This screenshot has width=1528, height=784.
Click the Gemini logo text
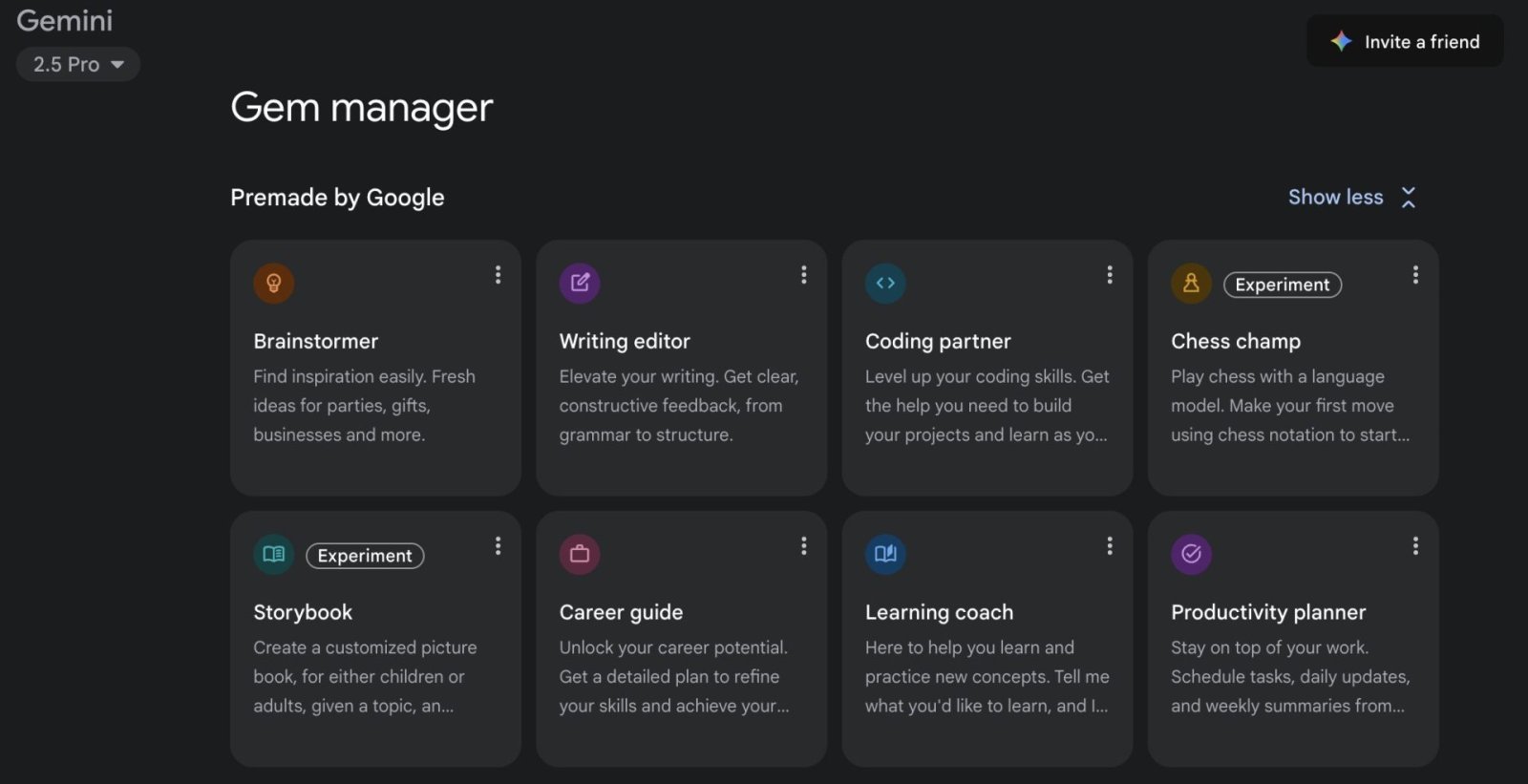pos(65,20)
